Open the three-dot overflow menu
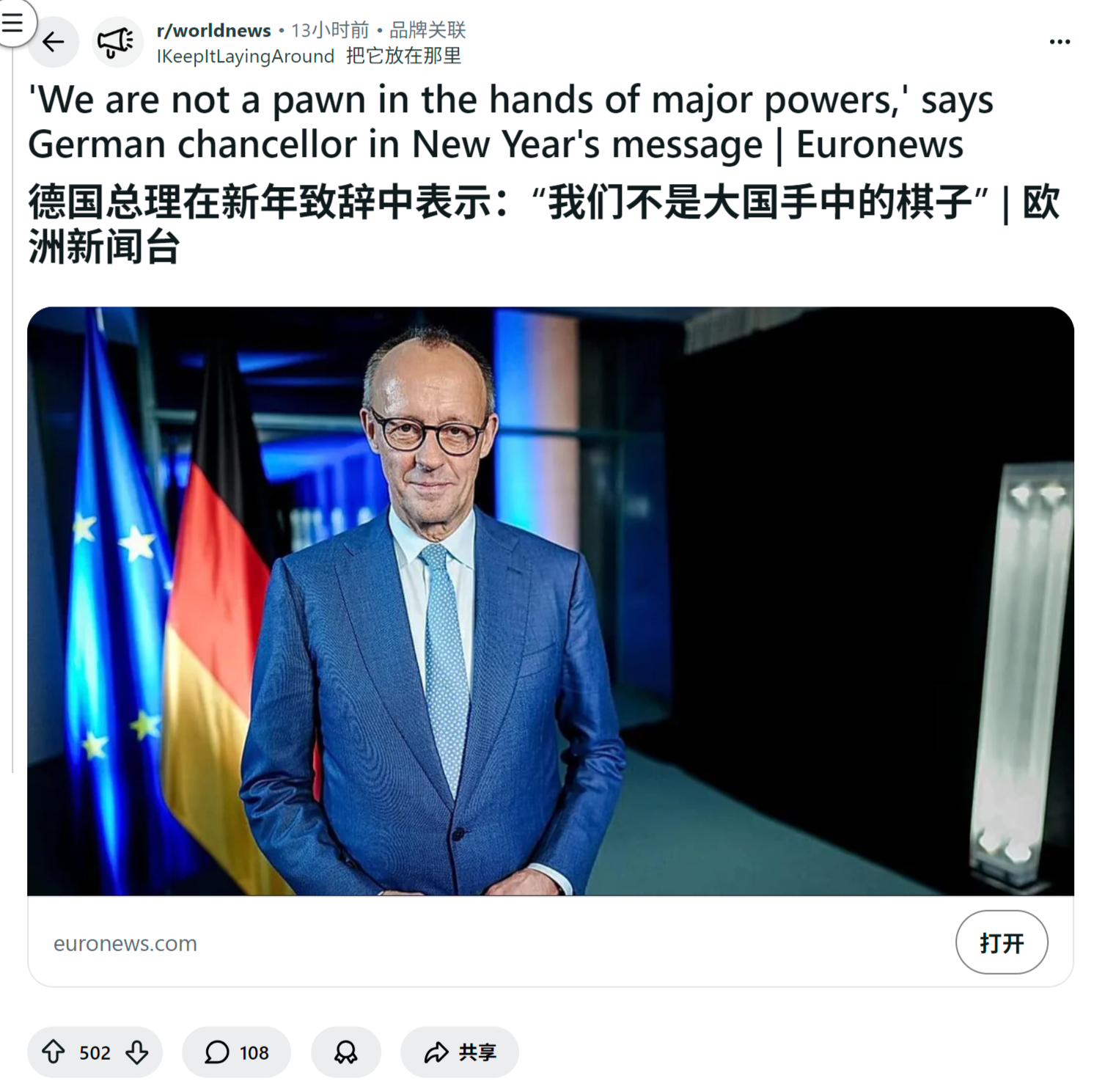 (1060, 42)
